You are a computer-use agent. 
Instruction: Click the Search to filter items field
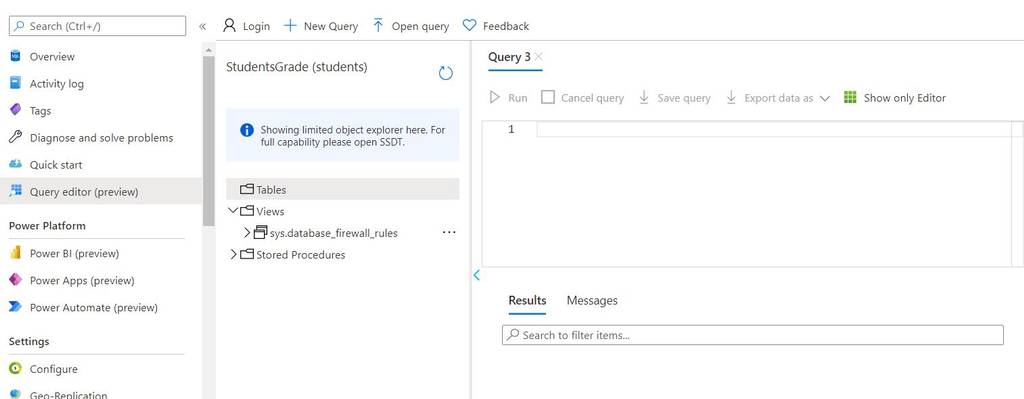(x=752, y=335)
